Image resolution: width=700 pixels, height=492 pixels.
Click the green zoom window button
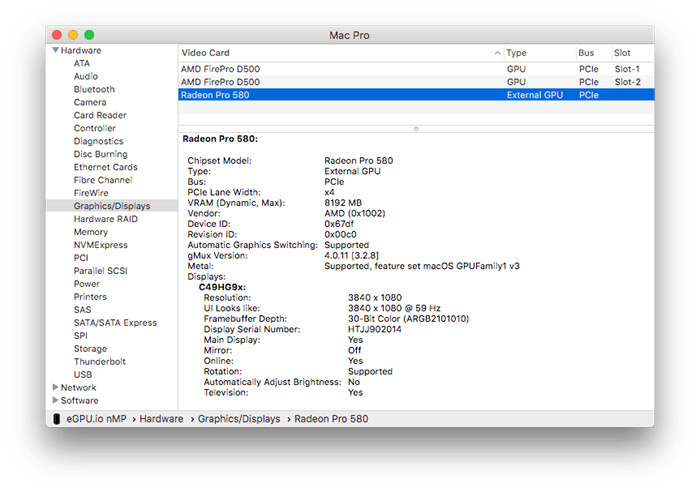pos(89,35)
